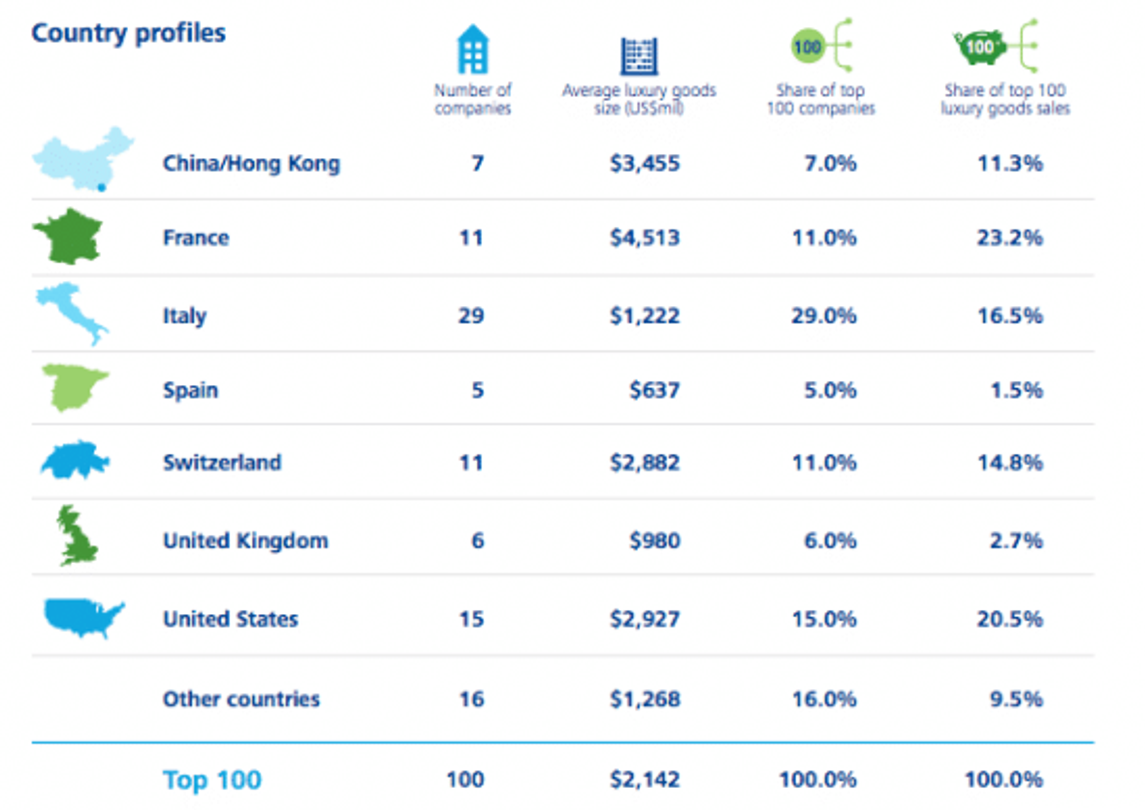The width and height of the screenshot is (1145, 810).
Task: Click United States' company count of 15
Action: (471, 619)
